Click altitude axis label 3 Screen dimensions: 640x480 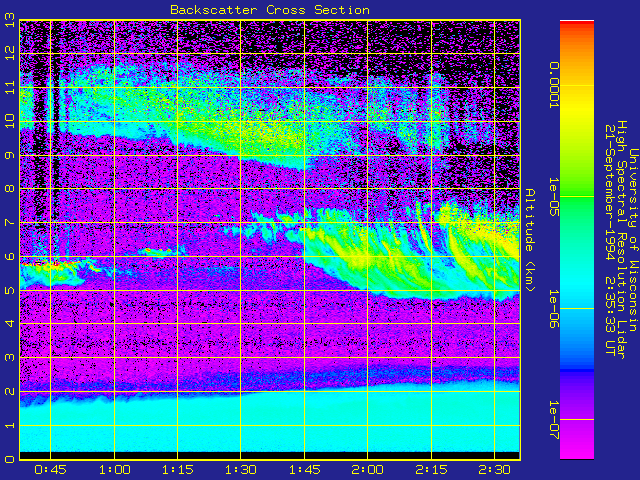tap(9, 358)
